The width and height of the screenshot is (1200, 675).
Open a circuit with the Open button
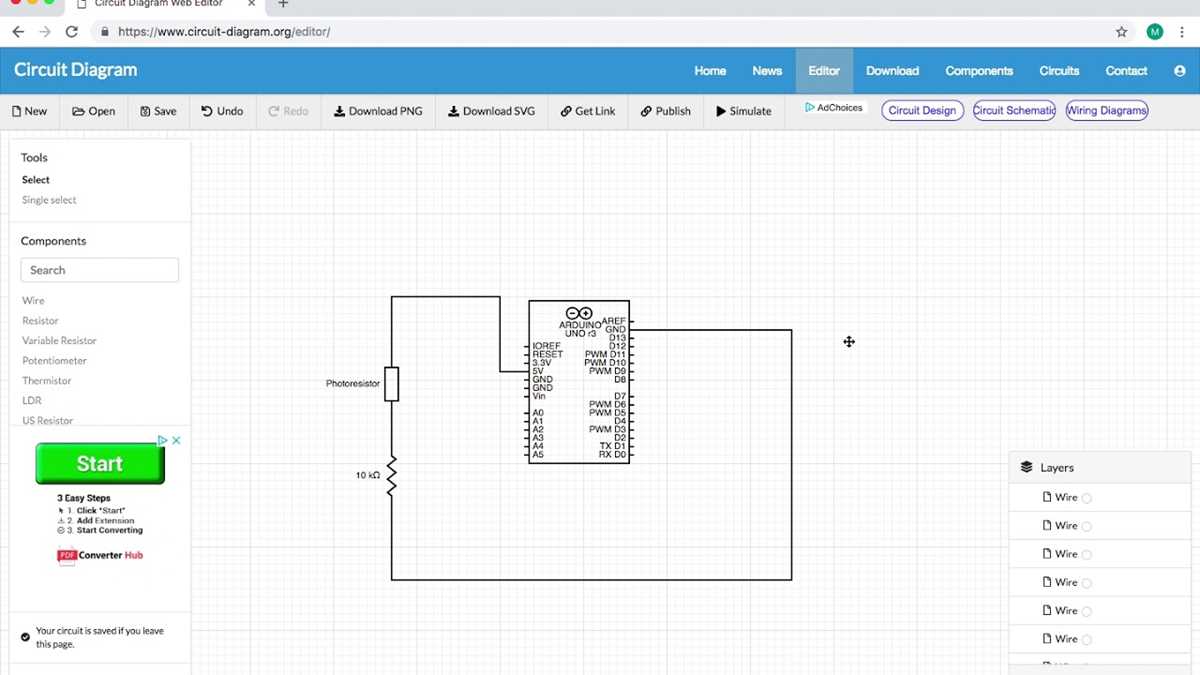pyautogui.click(x=94, y=111)
